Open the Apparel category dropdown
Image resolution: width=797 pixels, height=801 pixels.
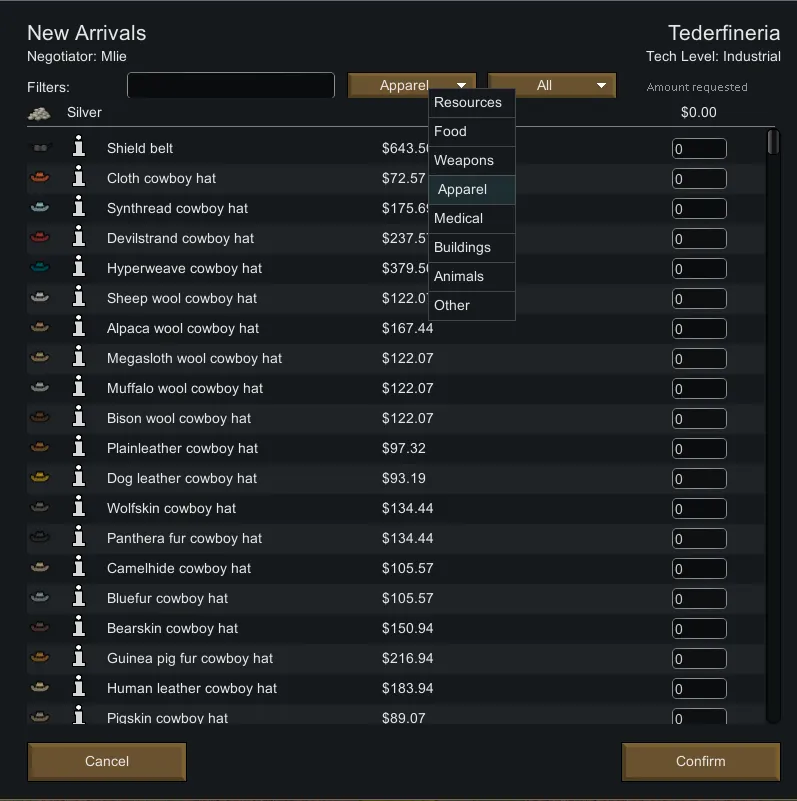pyautogui.click(x=411, y=86)
